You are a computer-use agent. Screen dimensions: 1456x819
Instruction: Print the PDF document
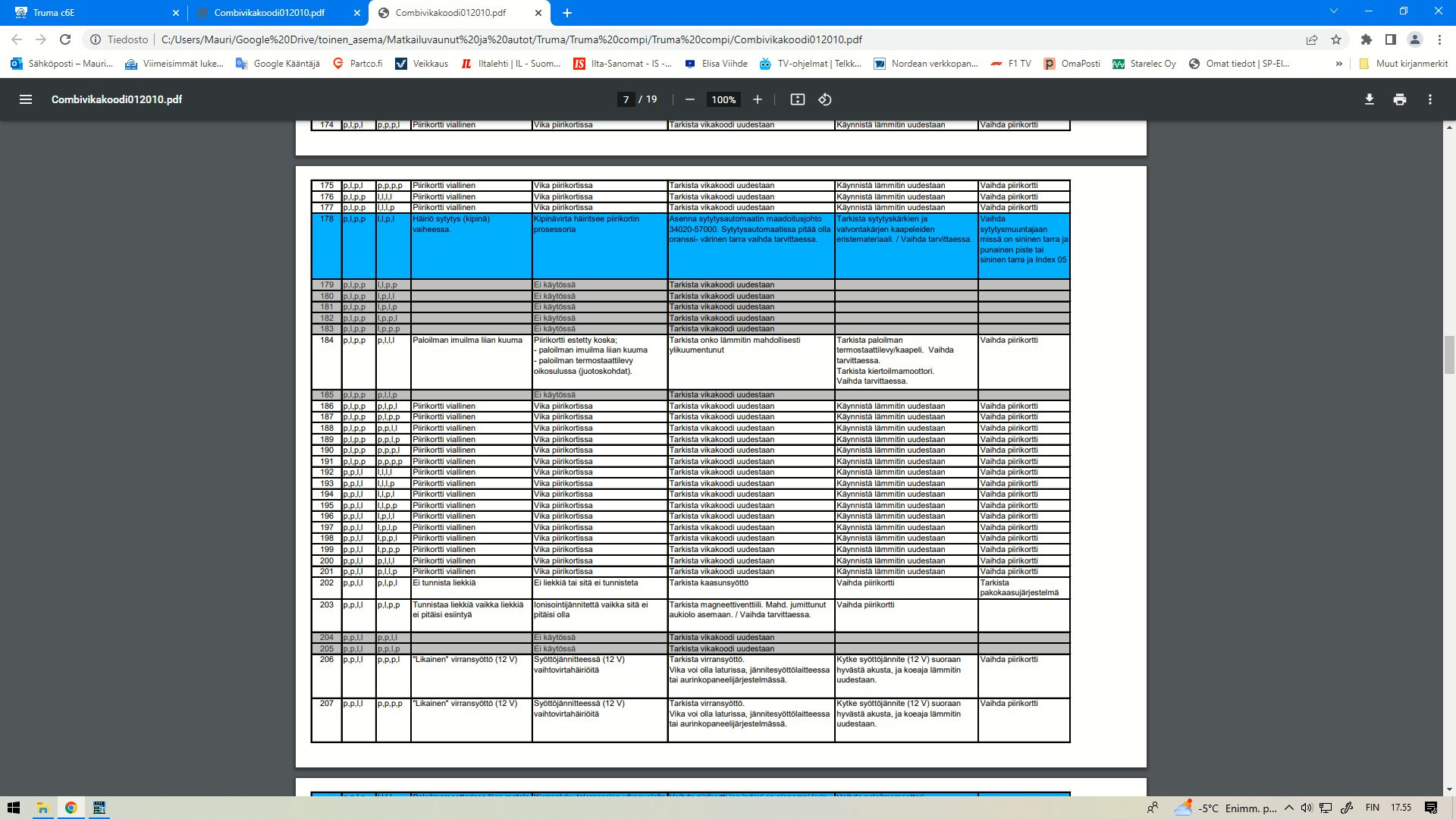(1399, 99)
